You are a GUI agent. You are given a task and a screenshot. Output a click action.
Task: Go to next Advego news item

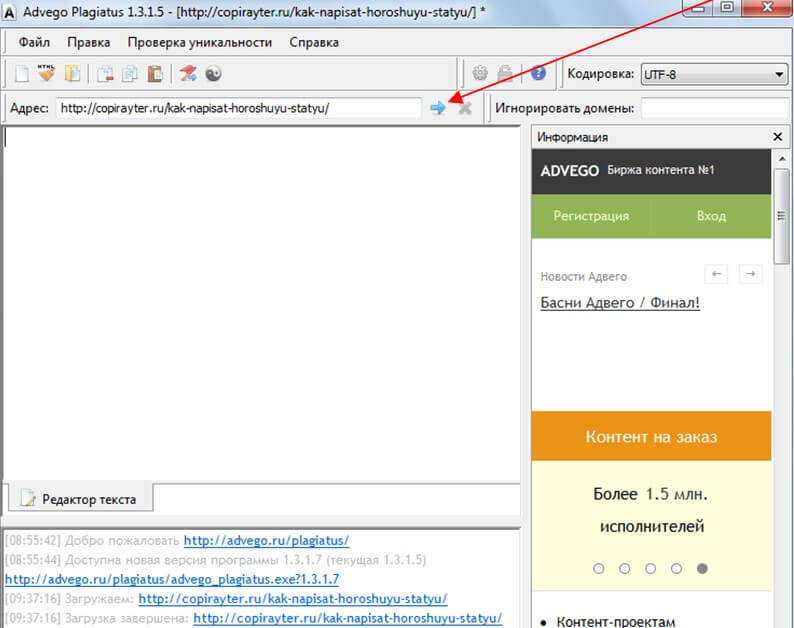[x=750, y=274]
